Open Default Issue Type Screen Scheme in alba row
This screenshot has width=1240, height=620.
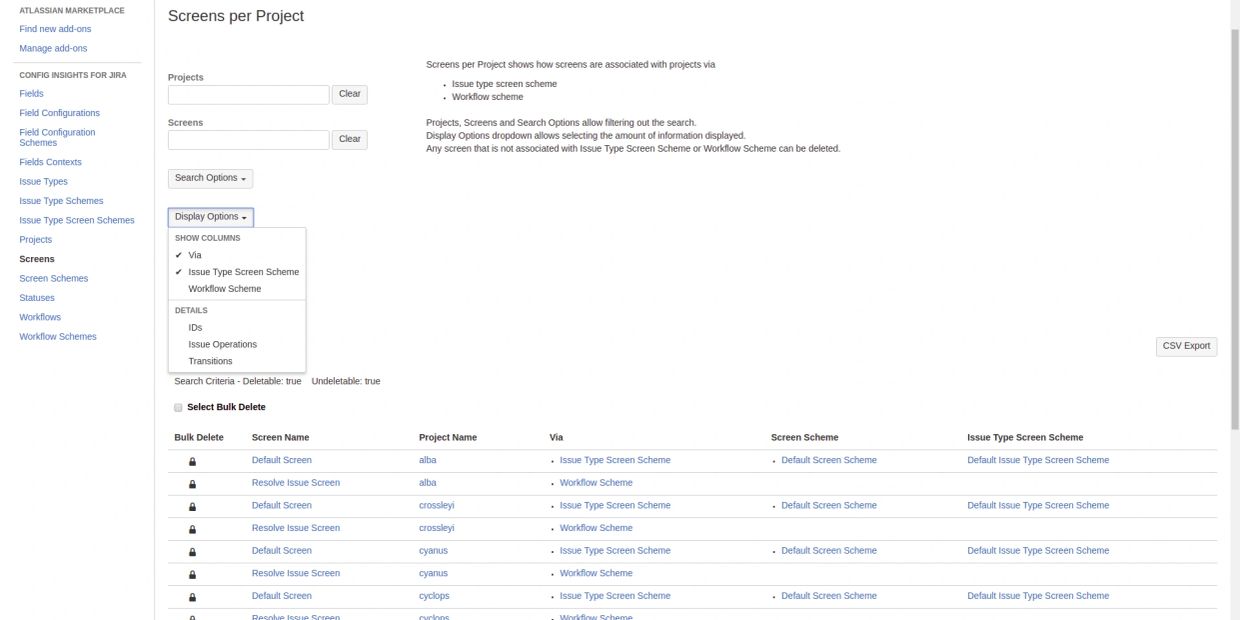(x=1038, y=460)
